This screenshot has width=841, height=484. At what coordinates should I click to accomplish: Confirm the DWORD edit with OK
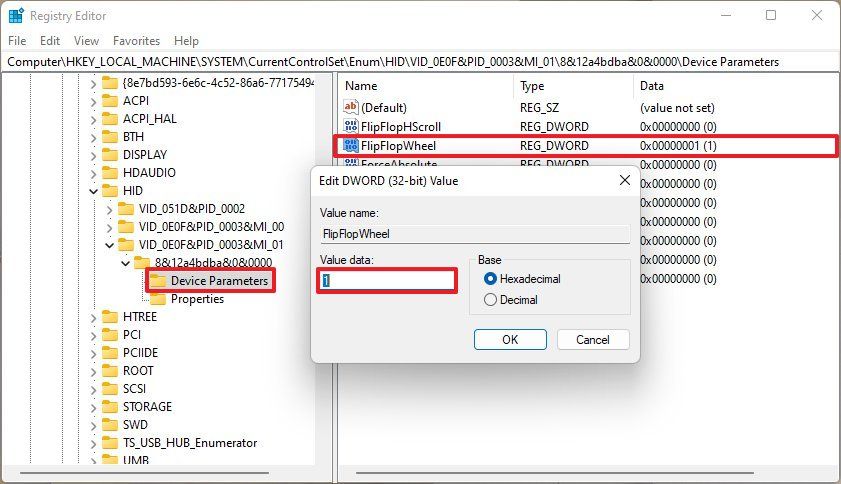tap(510, 340)
